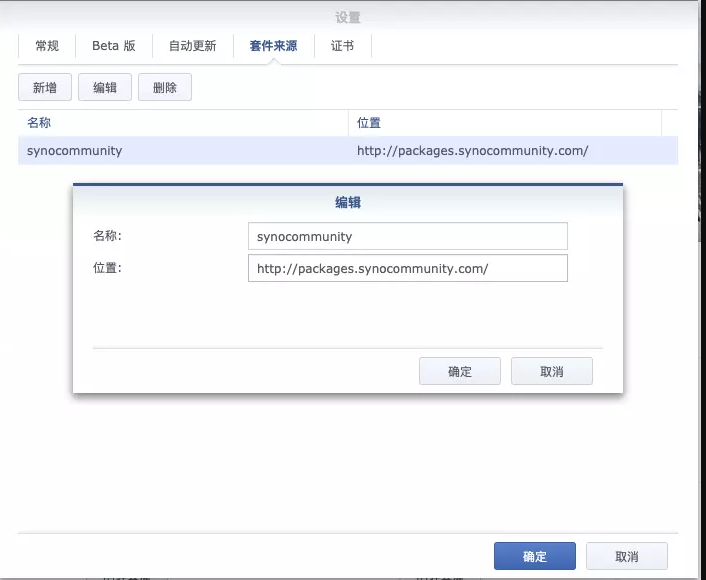Confirm edit dialog with 确定

pyautogui.click(x=460, y=371)
